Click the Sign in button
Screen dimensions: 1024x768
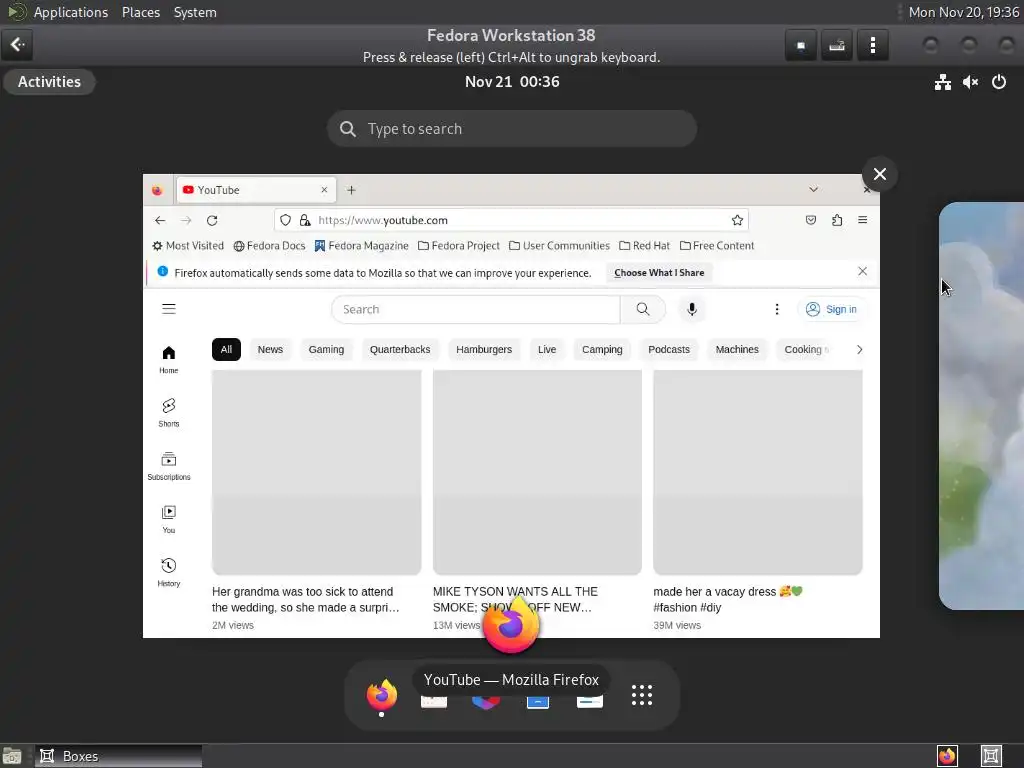coord(831,310)
